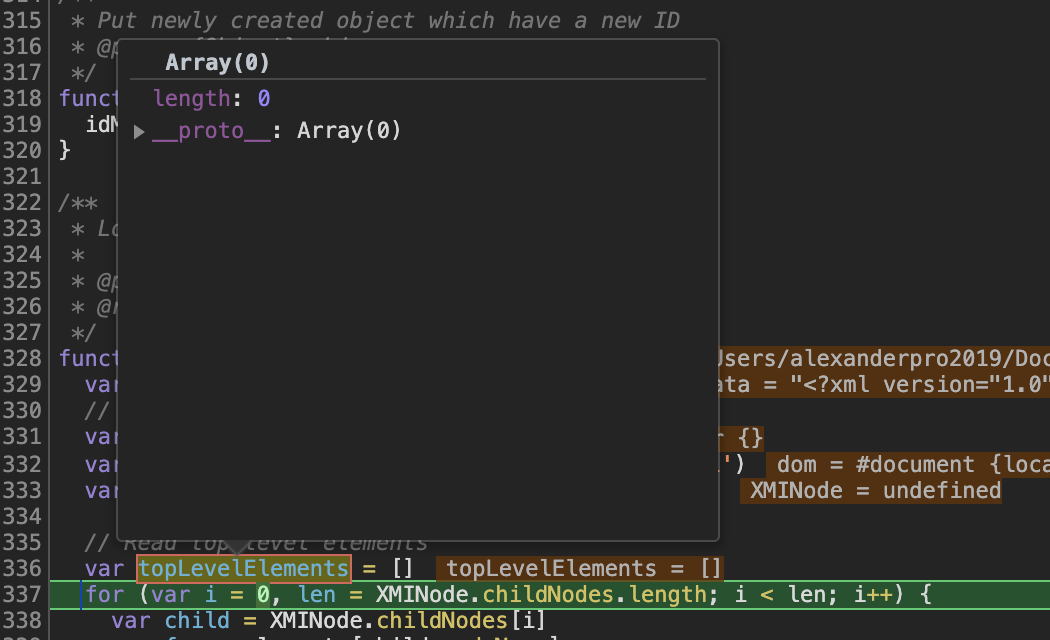Click the variable i in the loop header

click(210, 593)
